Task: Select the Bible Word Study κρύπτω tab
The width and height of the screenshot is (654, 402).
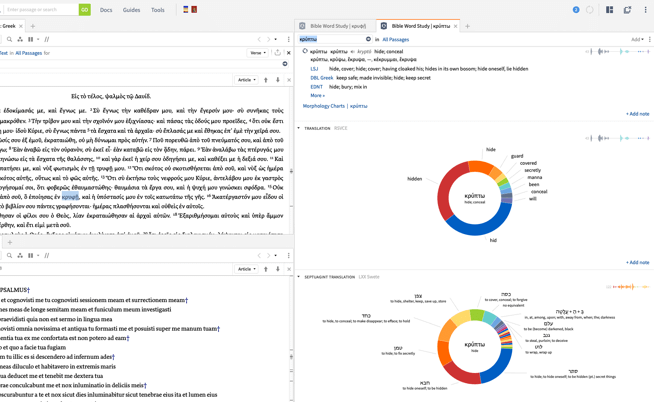Action: pos(416,26)
